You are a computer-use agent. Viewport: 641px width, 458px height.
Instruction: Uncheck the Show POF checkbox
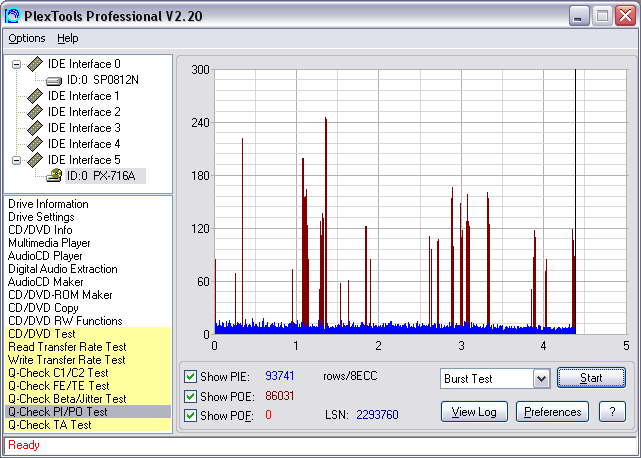click(190, 415)
